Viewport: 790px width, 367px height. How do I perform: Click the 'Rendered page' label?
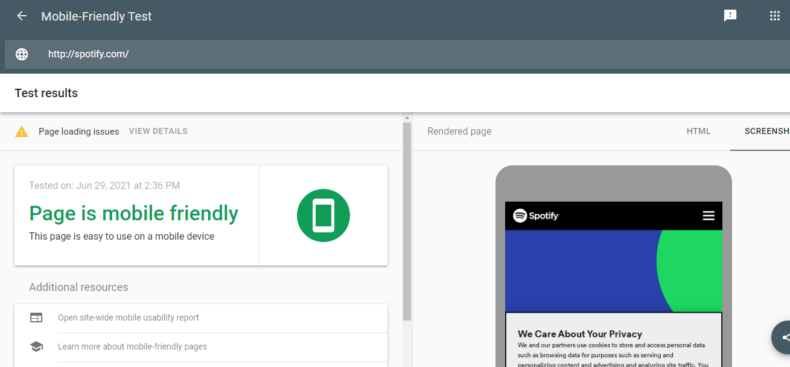(459, 132)
